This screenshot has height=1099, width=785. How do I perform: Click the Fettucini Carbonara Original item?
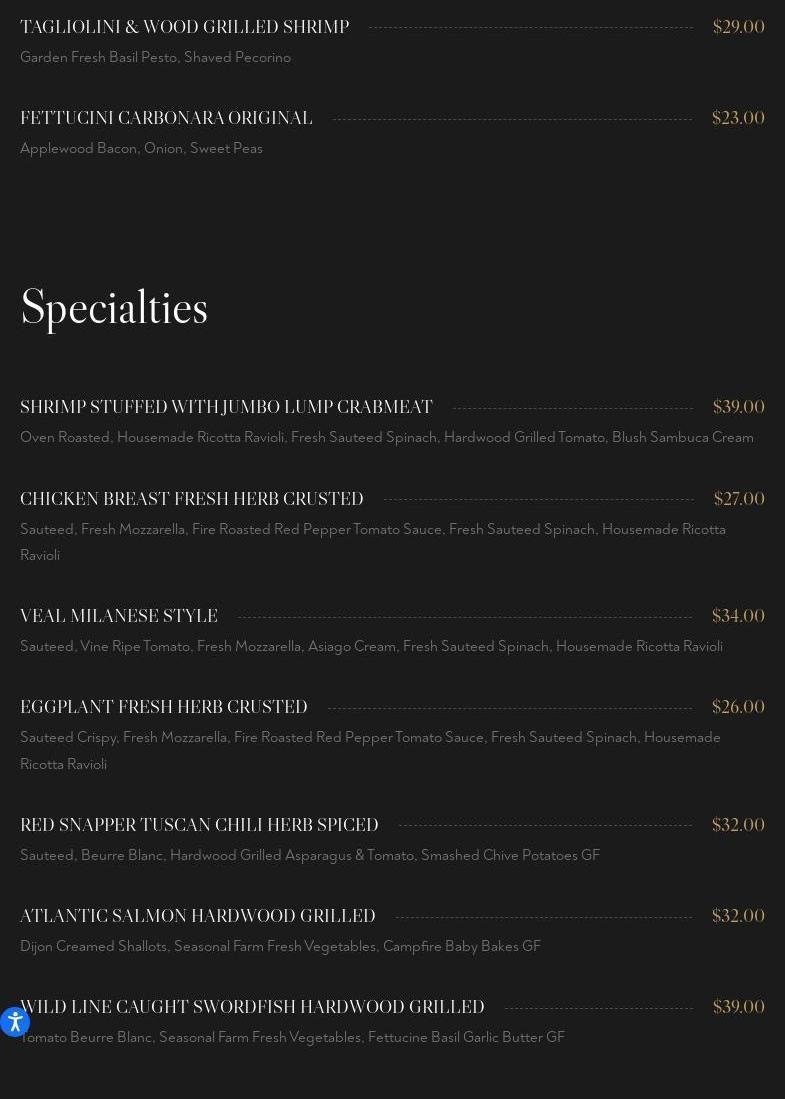166,118
